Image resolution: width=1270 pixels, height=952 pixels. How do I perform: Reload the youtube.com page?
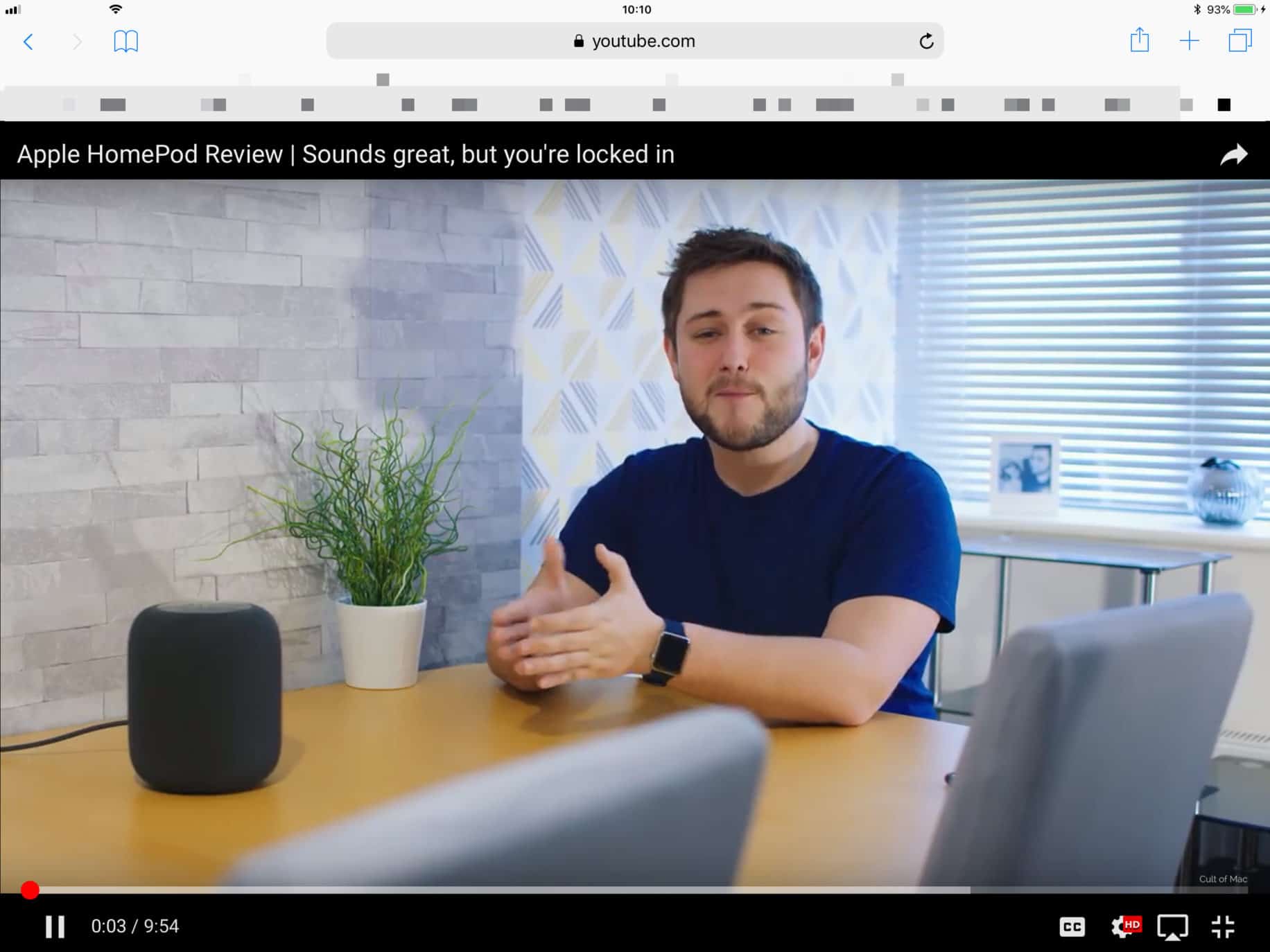[x=927, y=42]
